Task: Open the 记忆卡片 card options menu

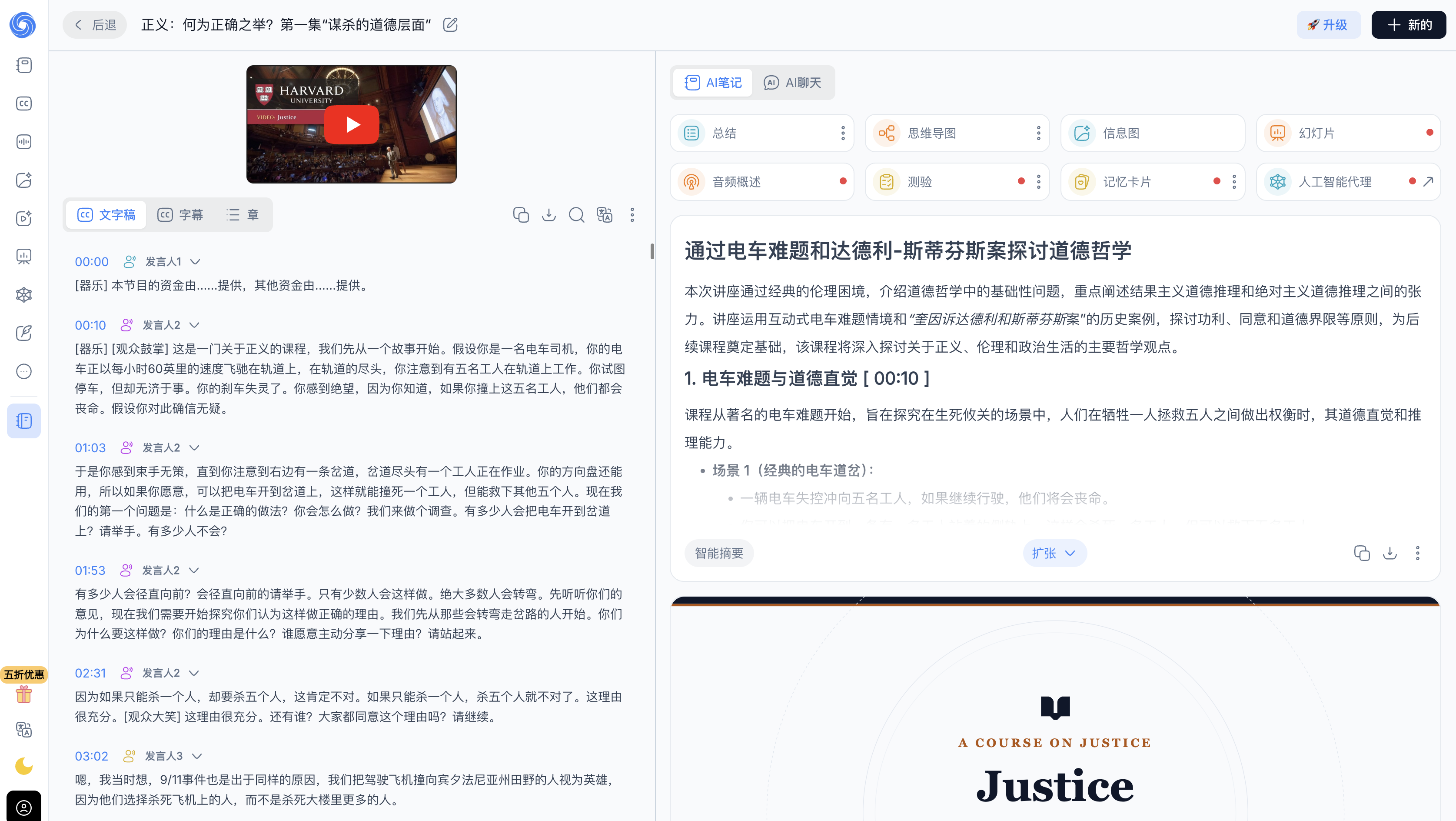Action: point(1234,181)
